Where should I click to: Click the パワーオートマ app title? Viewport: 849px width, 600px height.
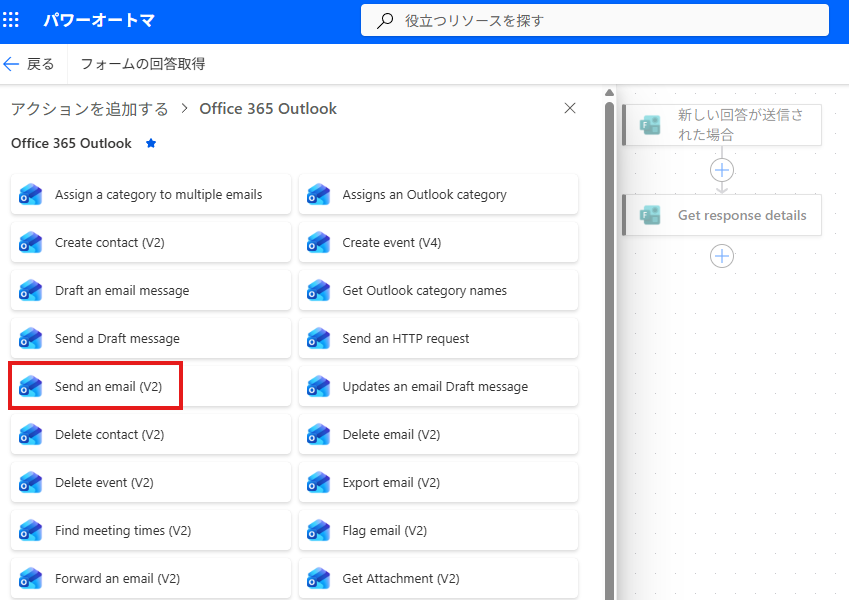[x=99, y=21]
